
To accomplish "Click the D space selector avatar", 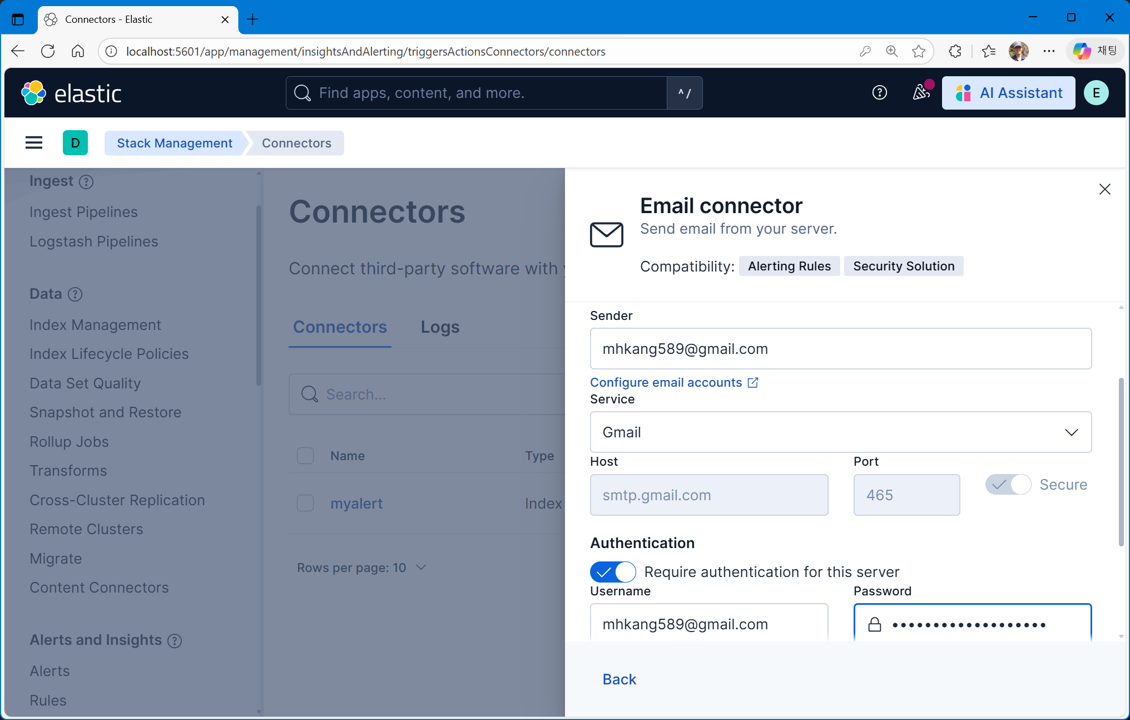I will point(75,143).
